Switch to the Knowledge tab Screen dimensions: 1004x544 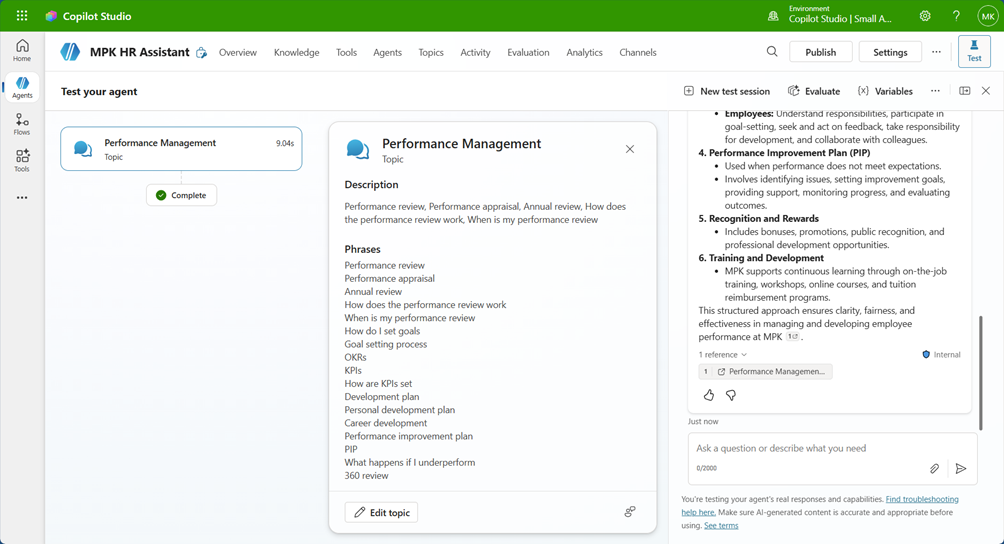pyautogui.click(x=296, y=52)
